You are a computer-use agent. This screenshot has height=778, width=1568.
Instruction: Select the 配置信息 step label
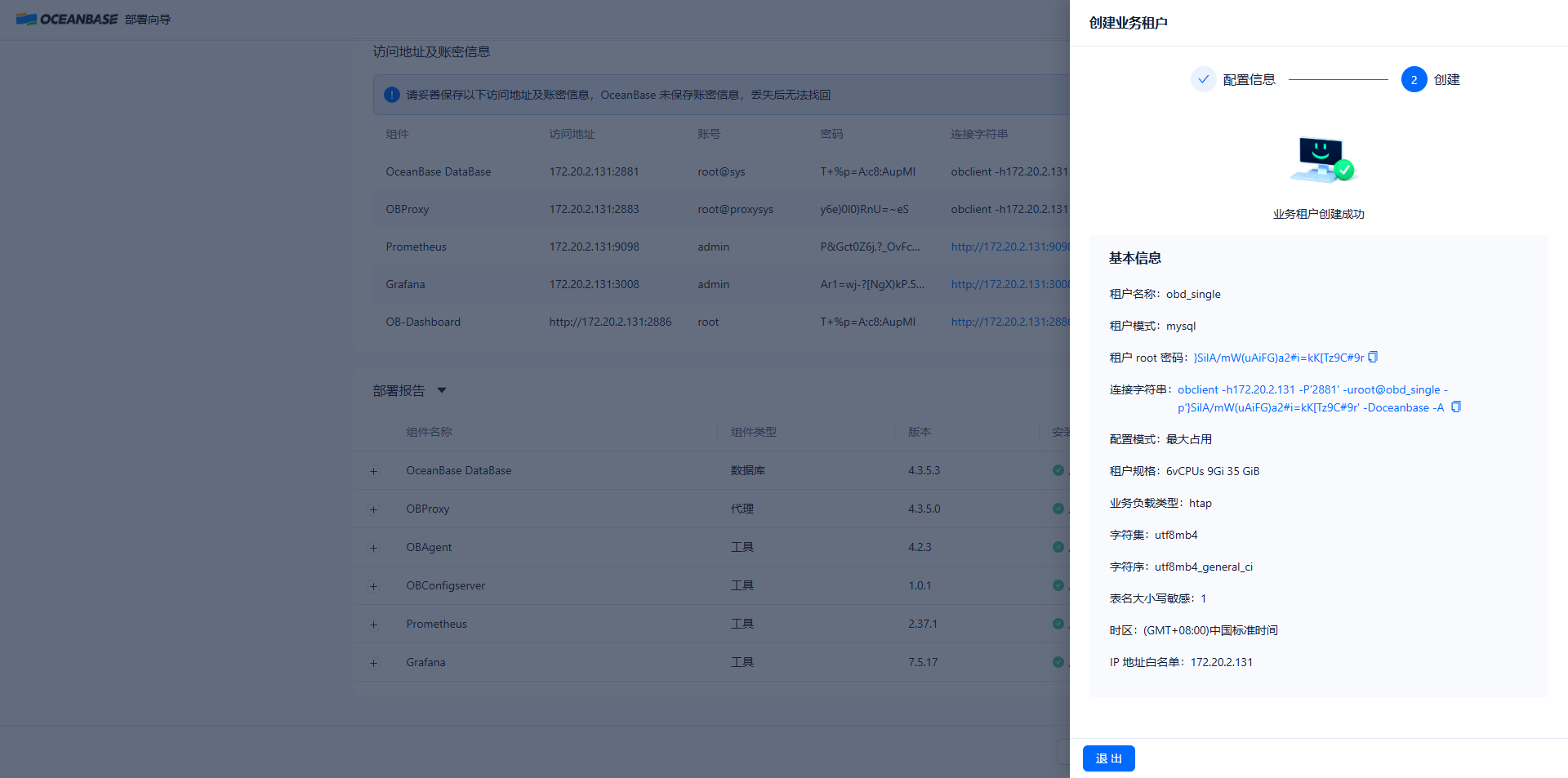[x=1249, y=79]
